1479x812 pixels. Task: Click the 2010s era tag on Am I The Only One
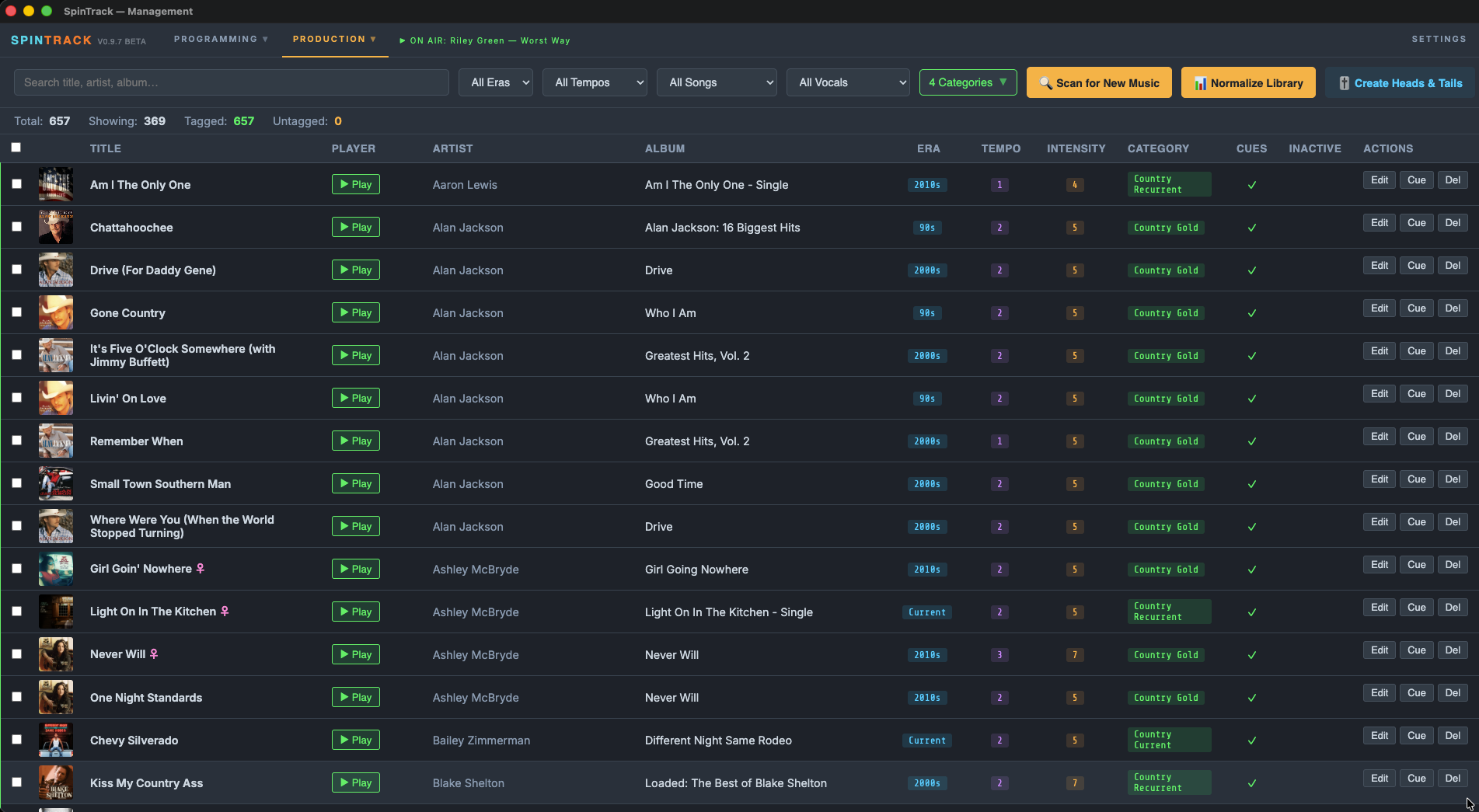(927, 185)
